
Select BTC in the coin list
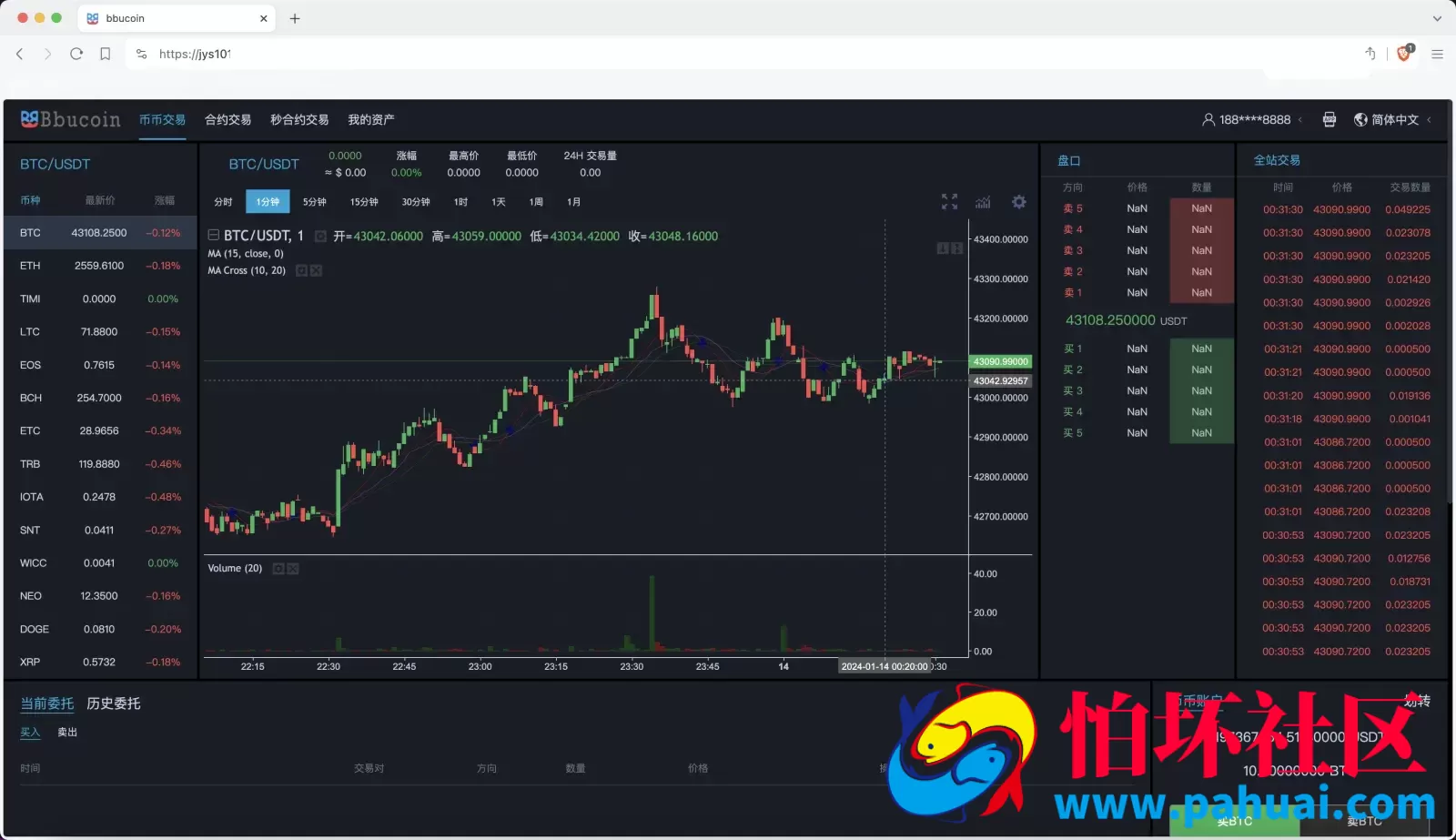[x=100, y=233]
